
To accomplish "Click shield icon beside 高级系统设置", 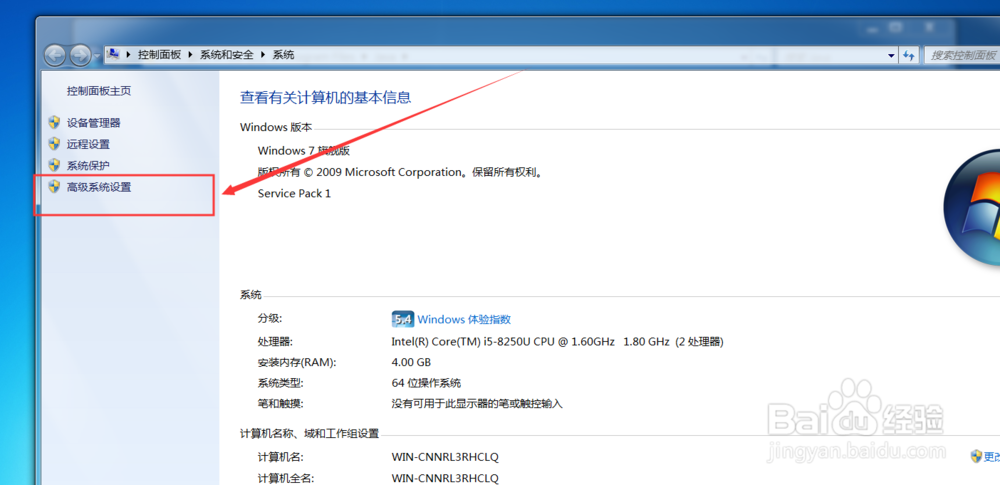I will (54, 188).
